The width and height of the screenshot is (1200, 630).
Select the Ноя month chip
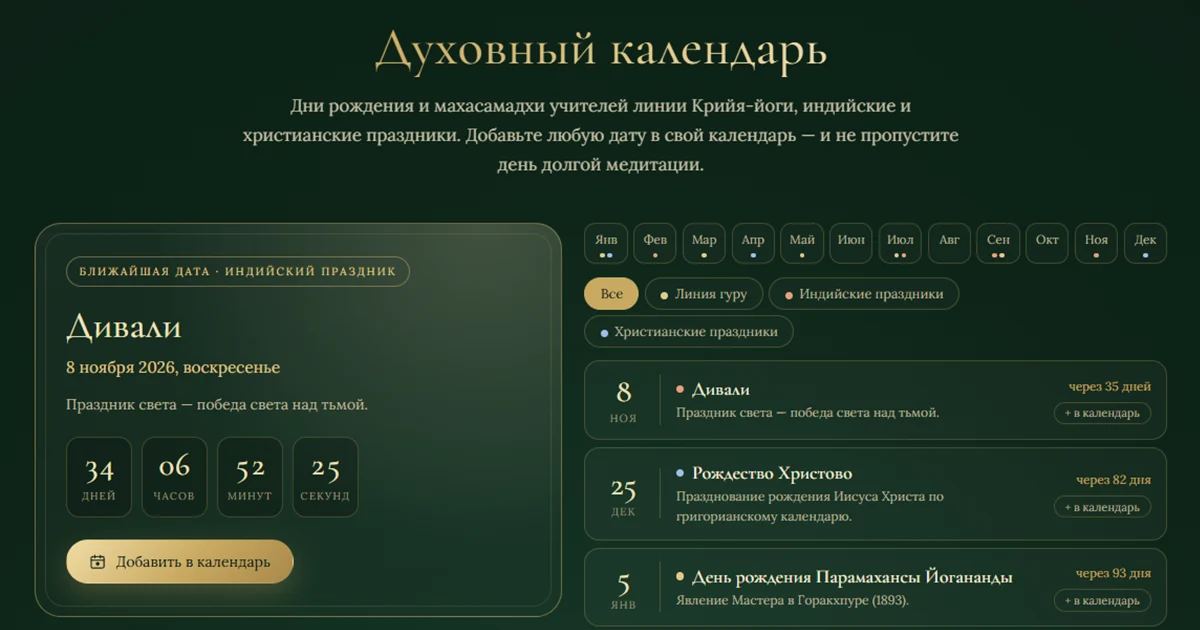tap(1096, 243)
